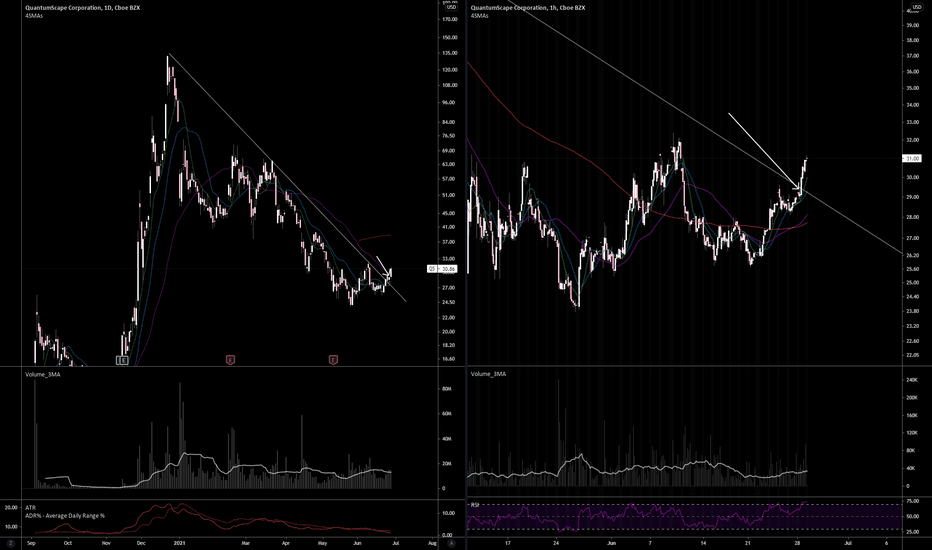
Task: Click the 'Sep' label on daily time axis
Action: [x=32, y=543]
